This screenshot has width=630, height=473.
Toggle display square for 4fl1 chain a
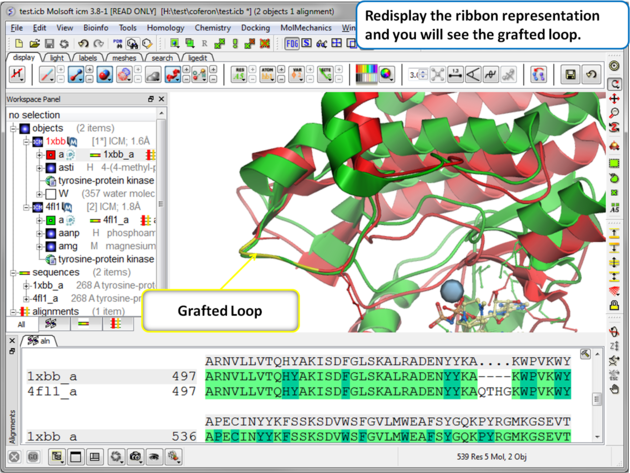tap(51, 220)
